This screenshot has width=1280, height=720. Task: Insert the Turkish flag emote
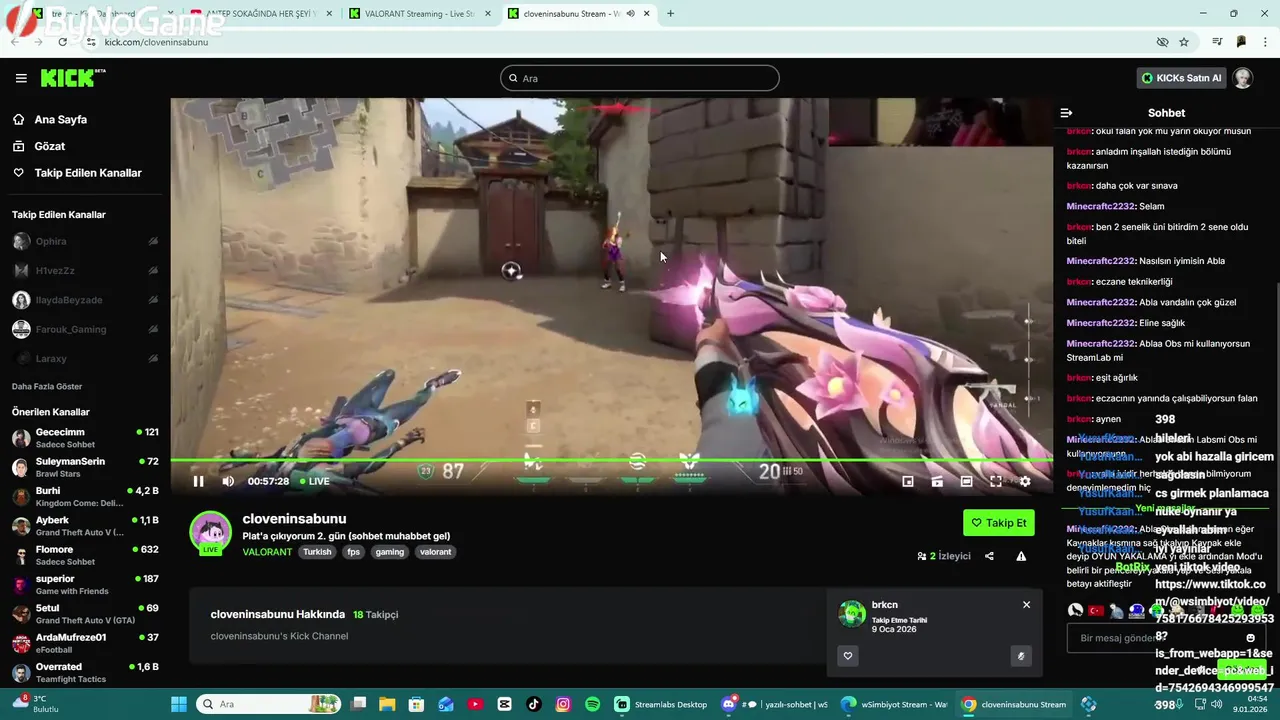coord(1096,611)
